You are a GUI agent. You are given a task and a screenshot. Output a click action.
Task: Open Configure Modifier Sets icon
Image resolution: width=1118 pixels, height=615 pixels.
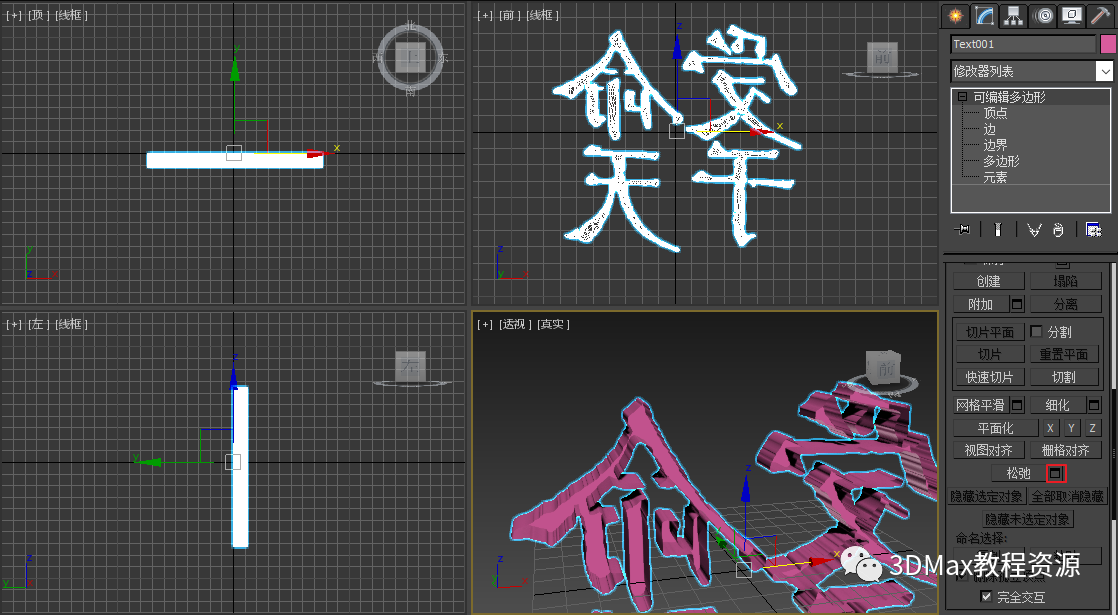click(1093, 229)
